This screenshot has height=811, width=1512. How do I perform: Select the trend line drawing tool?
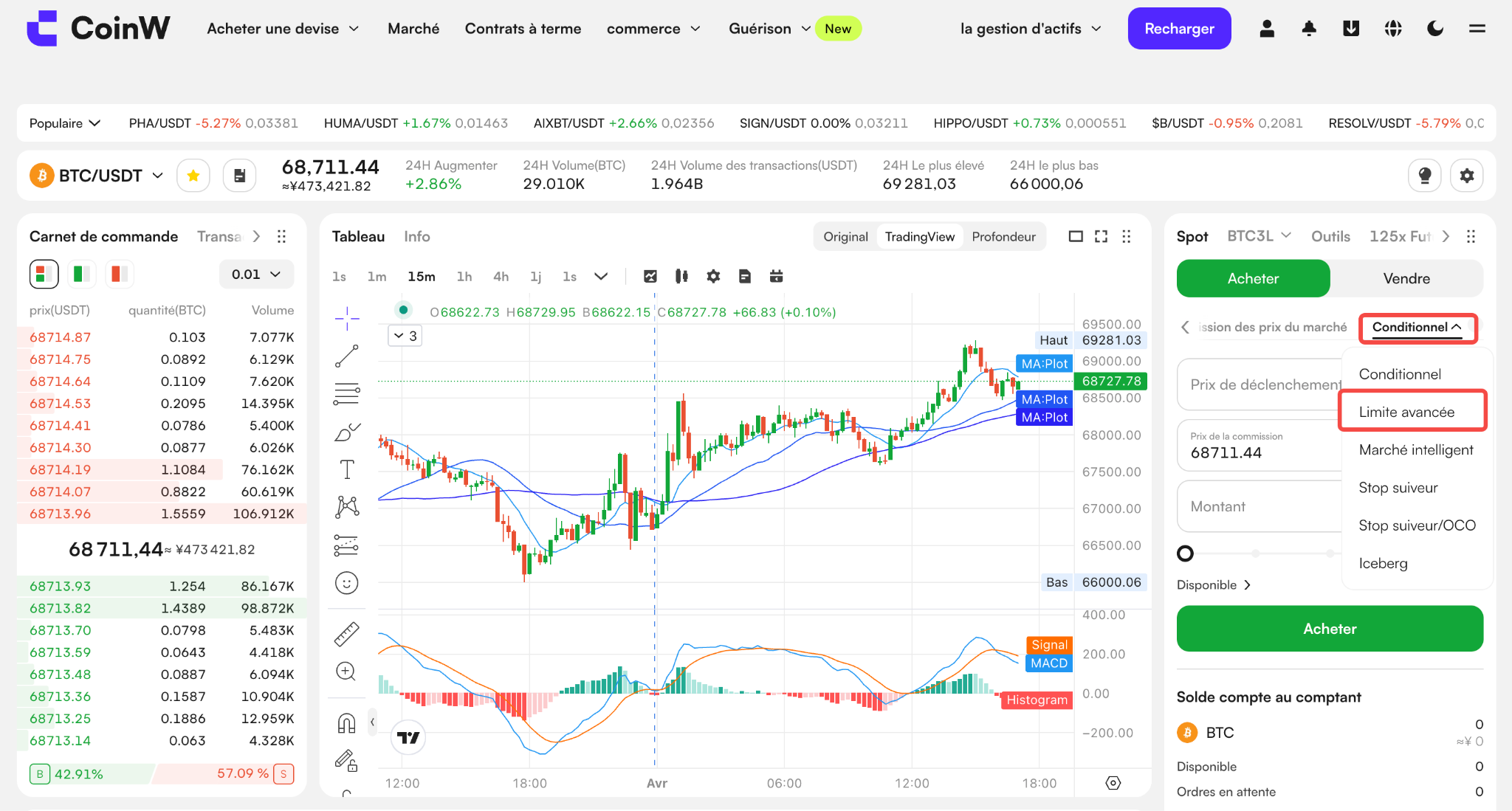347,356
